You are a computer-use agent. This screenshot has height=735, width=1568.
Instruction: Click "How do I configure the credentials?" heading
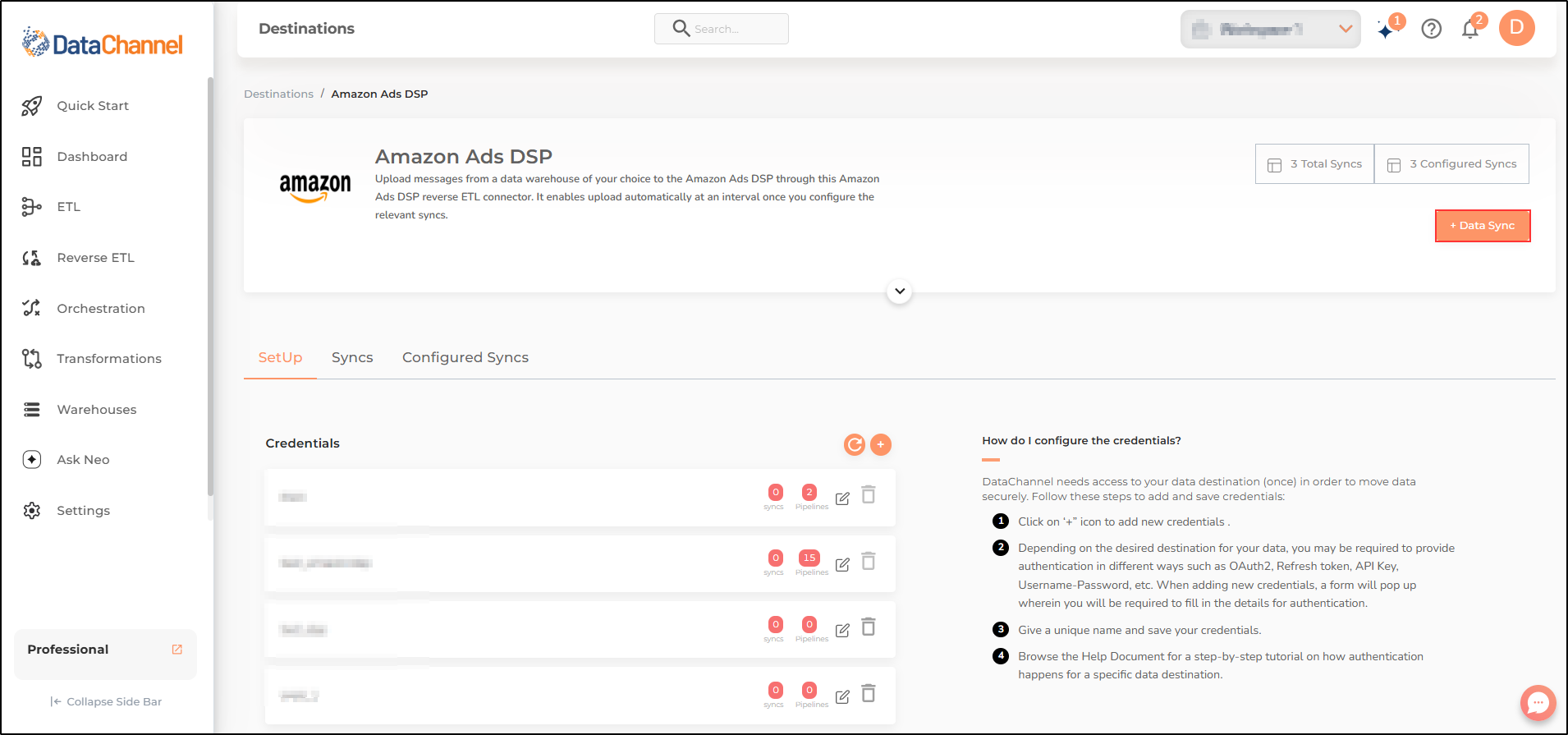point(1081,441)
